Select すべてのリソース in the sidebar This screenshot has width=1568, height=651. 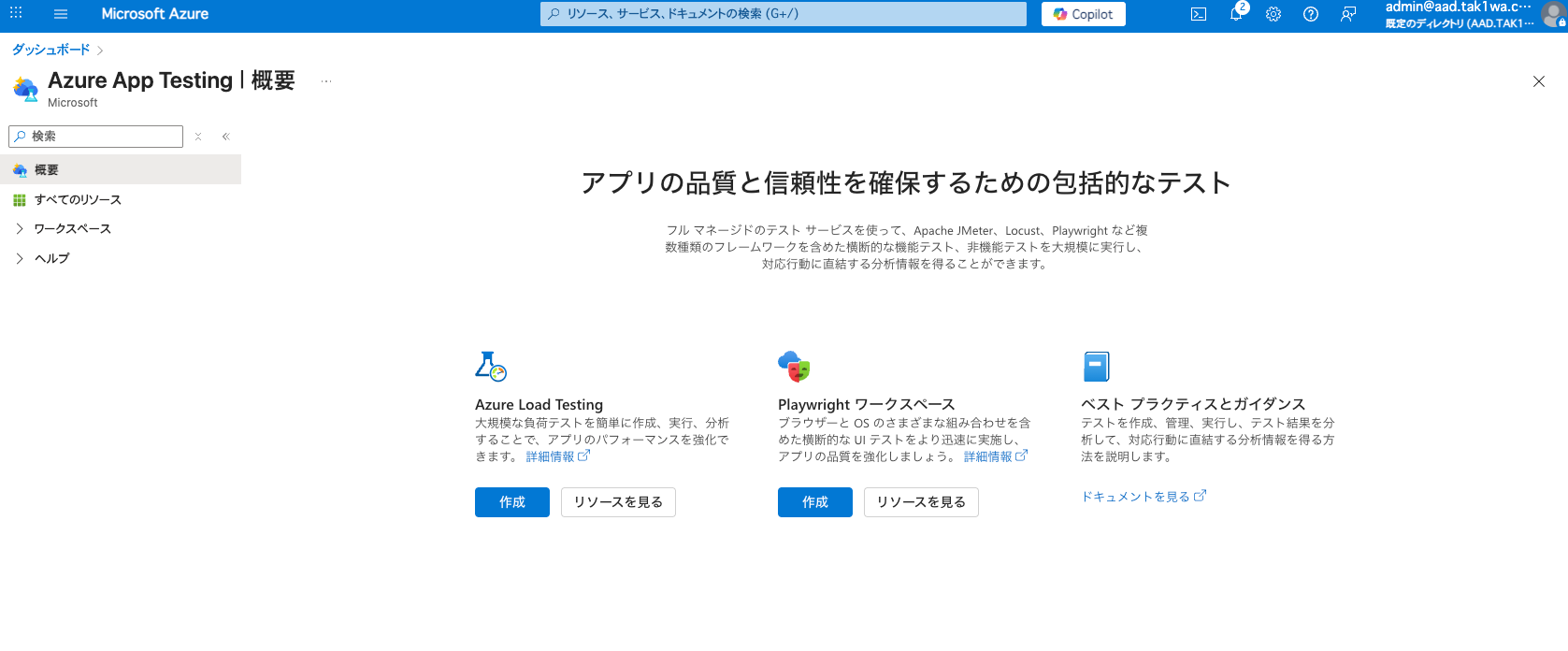click(x=121, y=199)
